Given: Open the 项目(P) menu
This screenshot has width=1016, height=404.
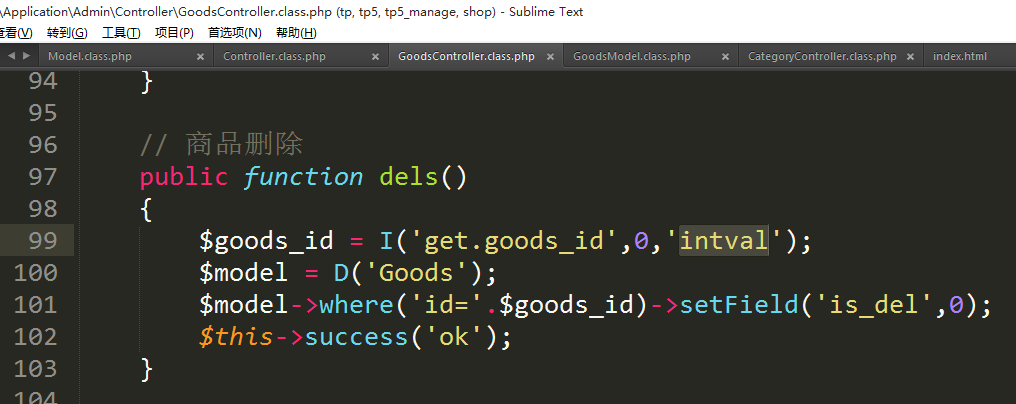Looking at the screenshot, I should coord(174,32).
